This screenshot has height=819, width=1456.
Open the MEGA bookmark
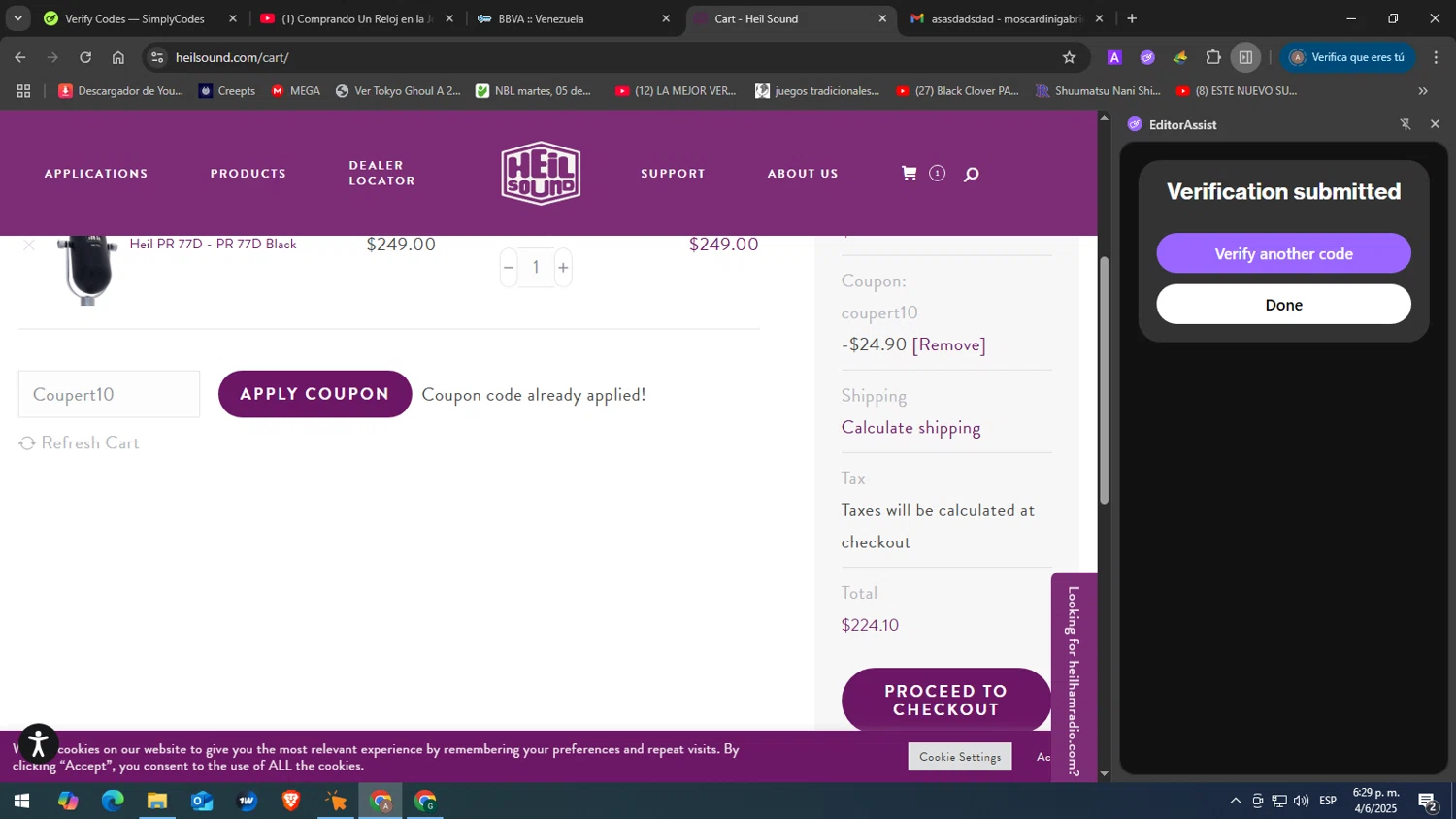point(296,90)
